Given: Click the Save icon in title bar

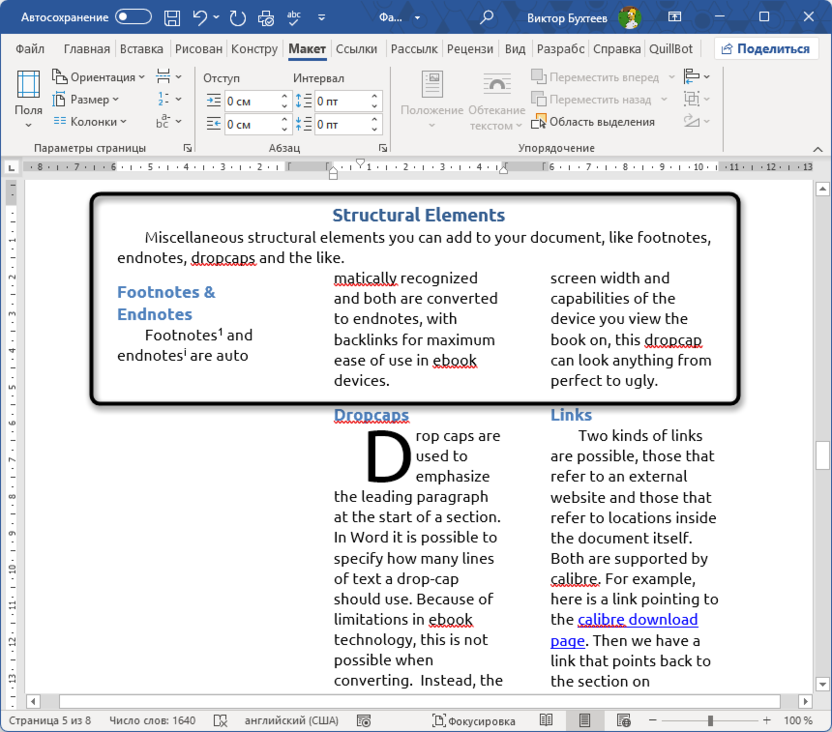Looking at the screenshot, I should point(172,17).
